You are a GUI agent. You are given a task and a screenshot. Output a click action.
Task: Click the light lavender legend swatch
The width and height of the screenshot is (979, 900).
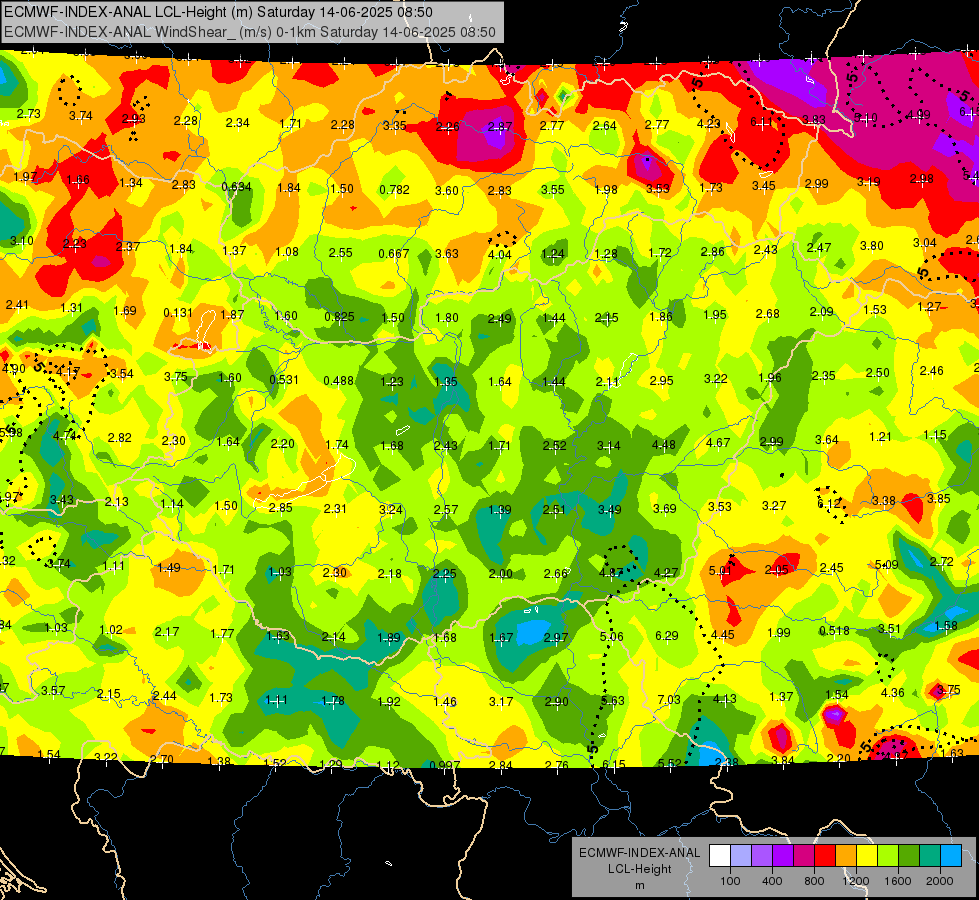pos(741,855)
